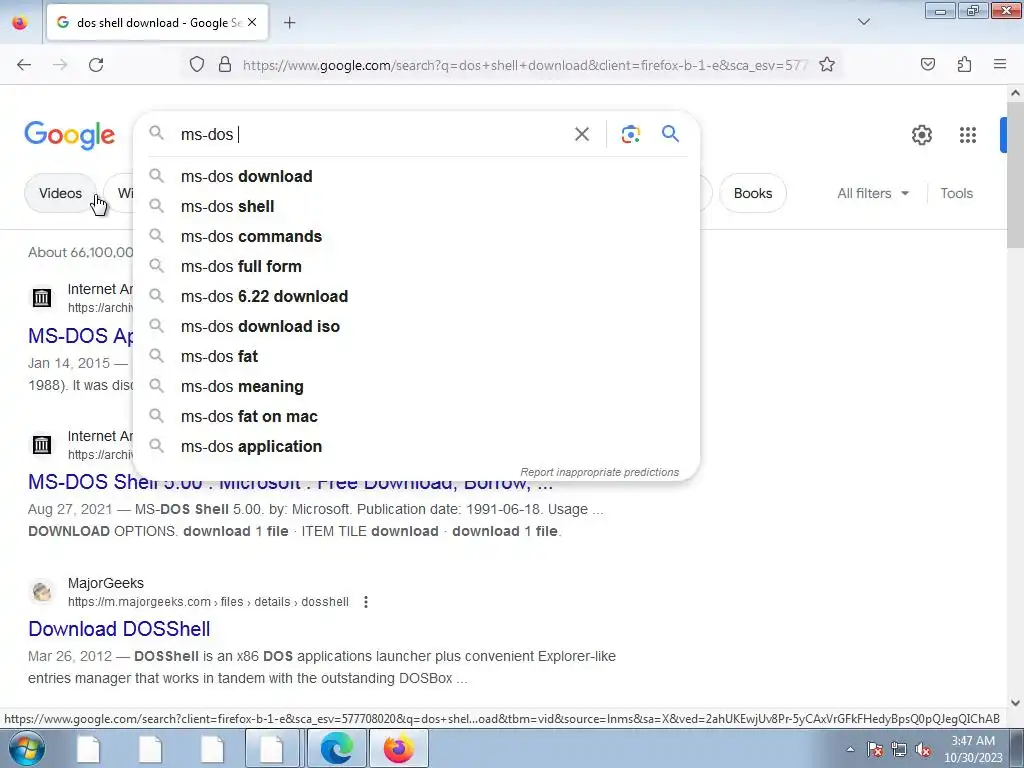The height and width of the screenshot is (768, 1024).
Task: Switch to Microsoft Edge in the taskbar
Action: [x=336, y=748]
